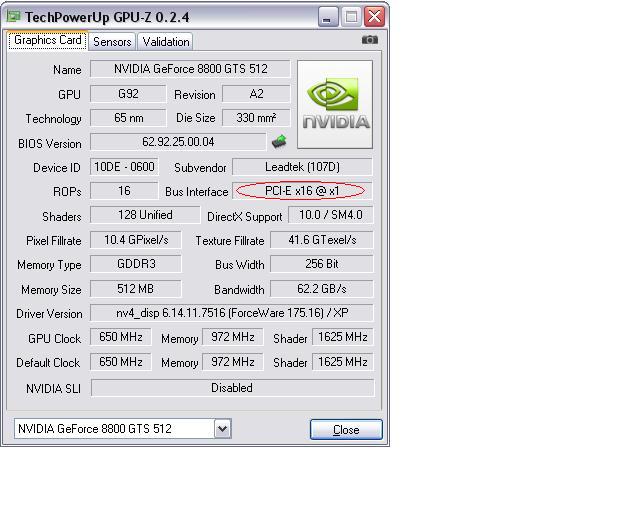
Task: Click the Default Clock row Memory 972 MHz field
Action: coord(233,362)
